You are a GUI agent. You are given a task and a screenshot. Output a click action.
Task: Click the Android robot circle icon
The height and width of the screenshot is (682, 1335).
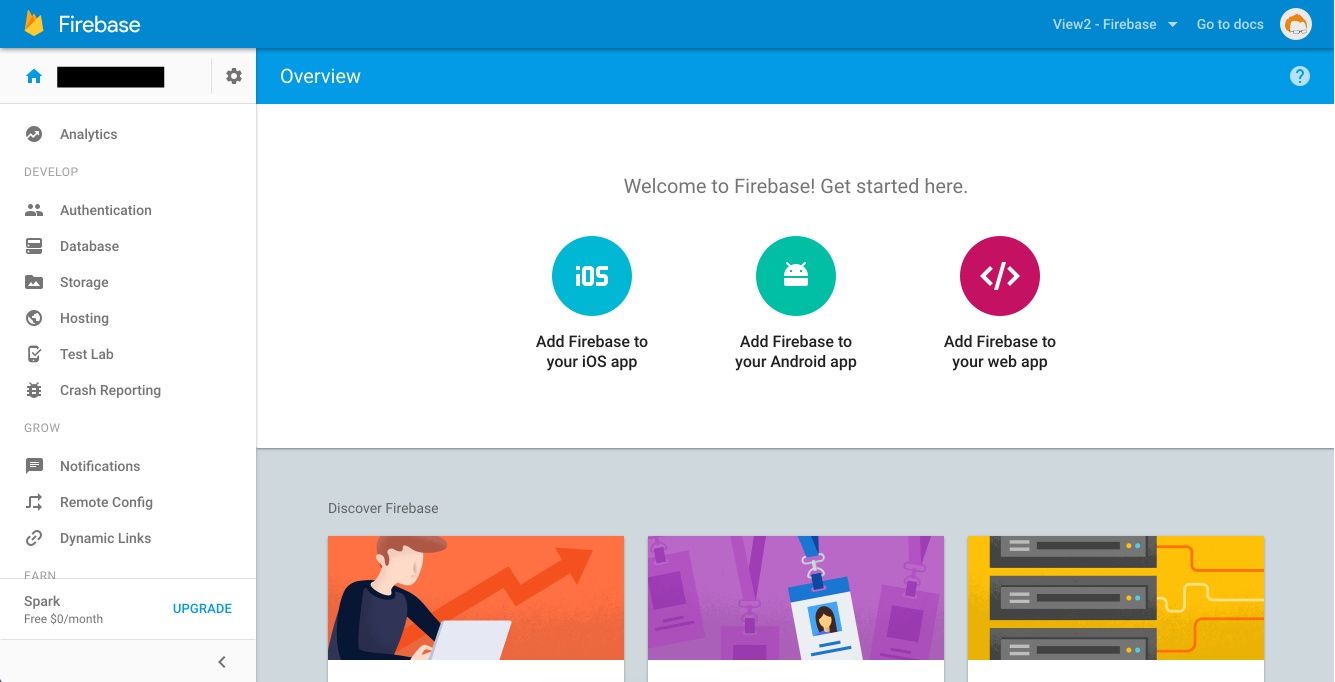796,276
